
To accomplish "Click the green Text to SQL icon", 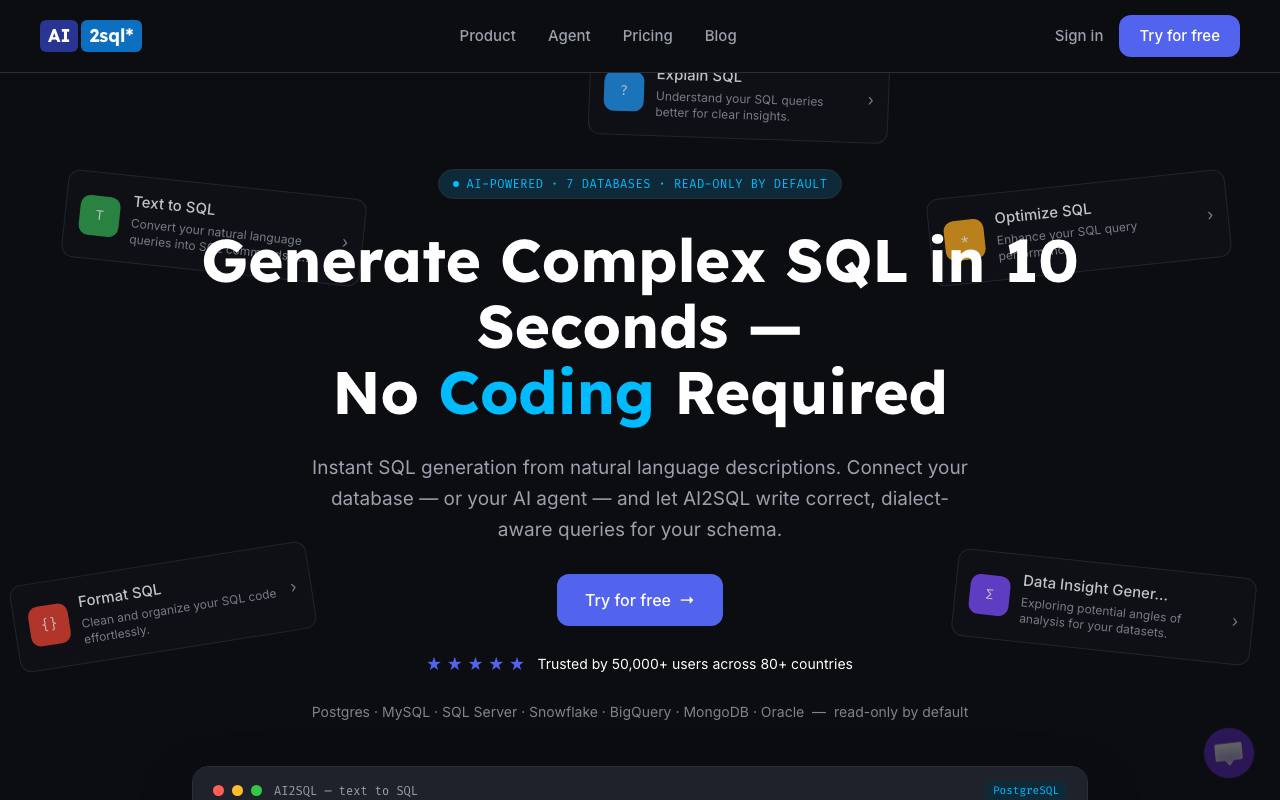I will (100, 216).
